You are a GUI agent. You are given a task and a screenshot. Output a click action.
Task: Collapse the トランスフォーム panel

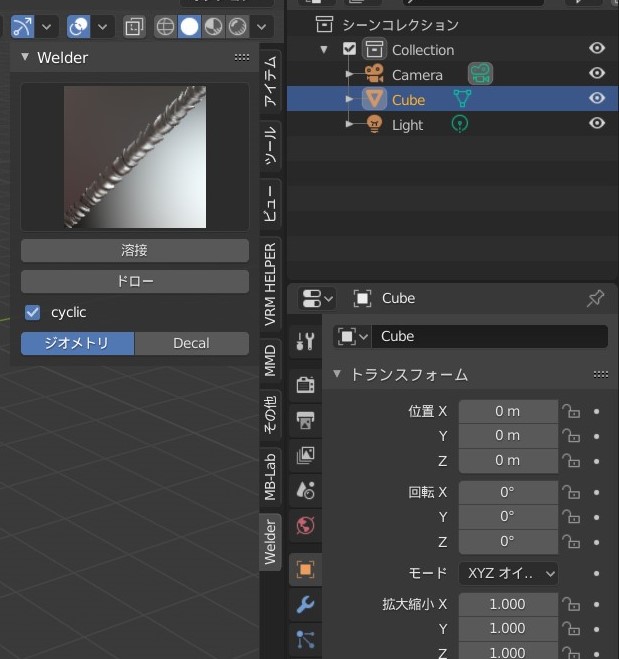point(337,374)
